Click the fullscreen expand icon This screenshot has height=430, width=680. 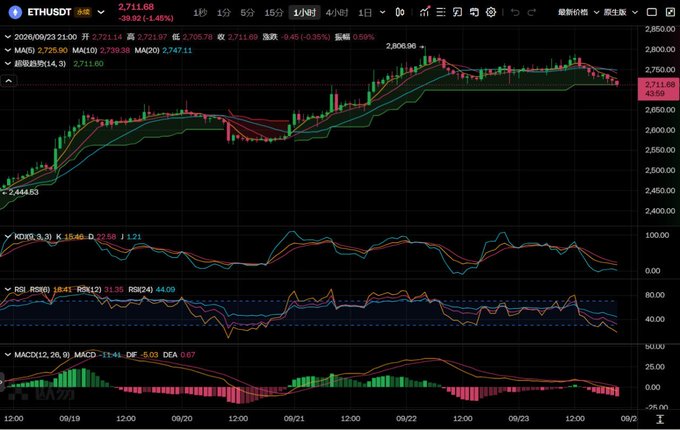(670, 12)
